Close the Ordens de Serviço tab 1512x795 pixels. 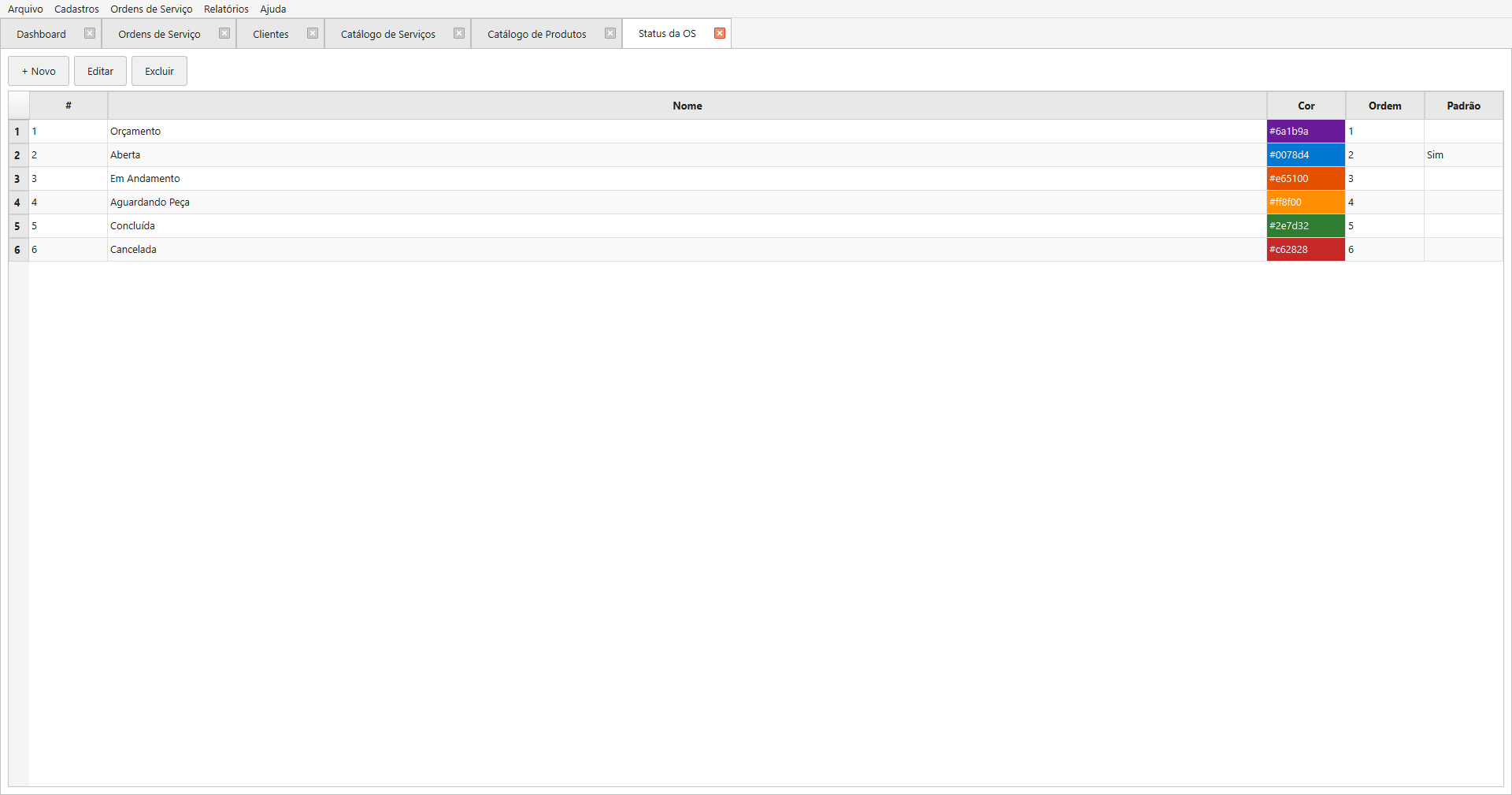pos(224,34)
